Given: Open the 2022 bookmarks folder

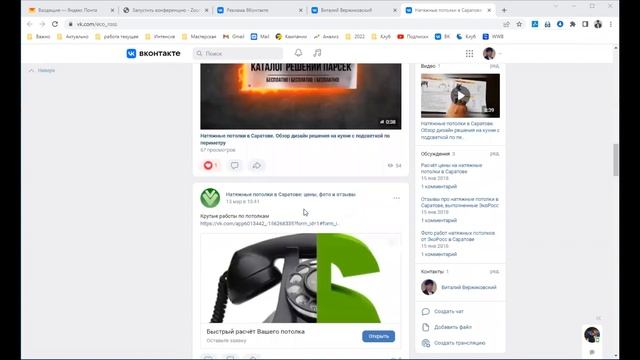Looking at the screenshot, I should 355,37.
